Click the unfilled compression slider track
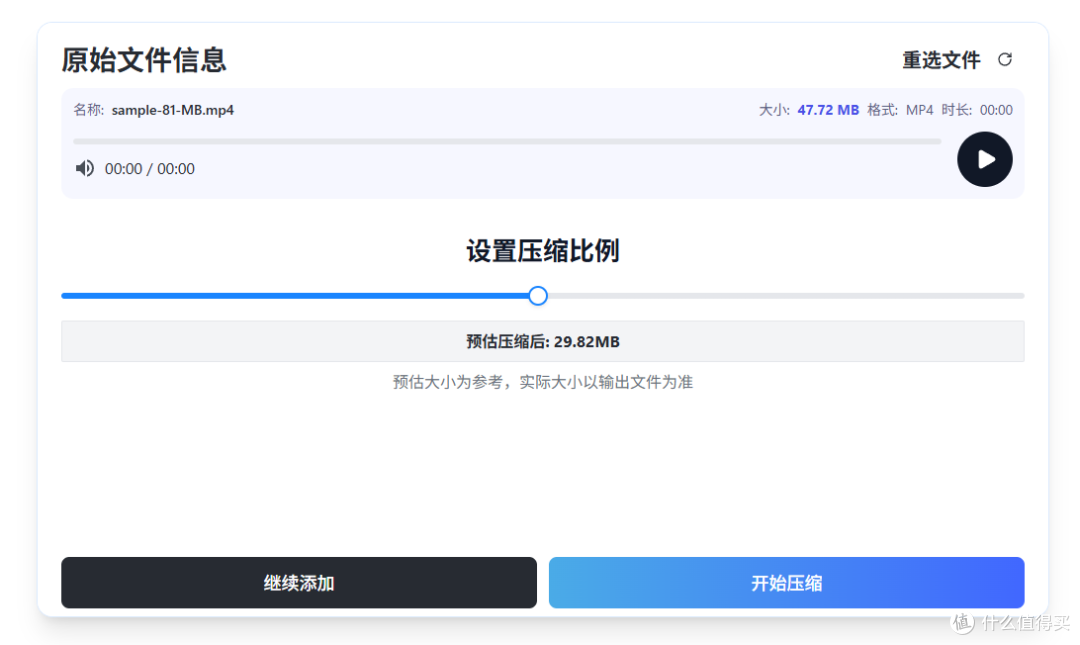 tap(786, 296)
